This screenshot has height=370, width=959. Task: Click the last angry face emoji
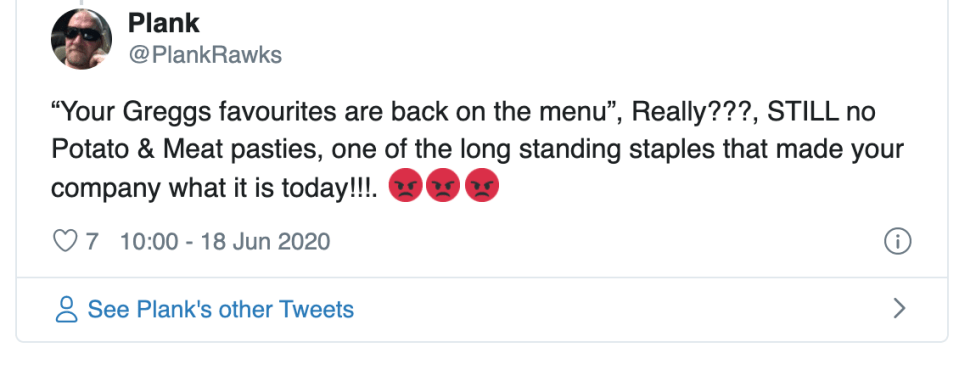pyautogui.click(x=481, y=185)
